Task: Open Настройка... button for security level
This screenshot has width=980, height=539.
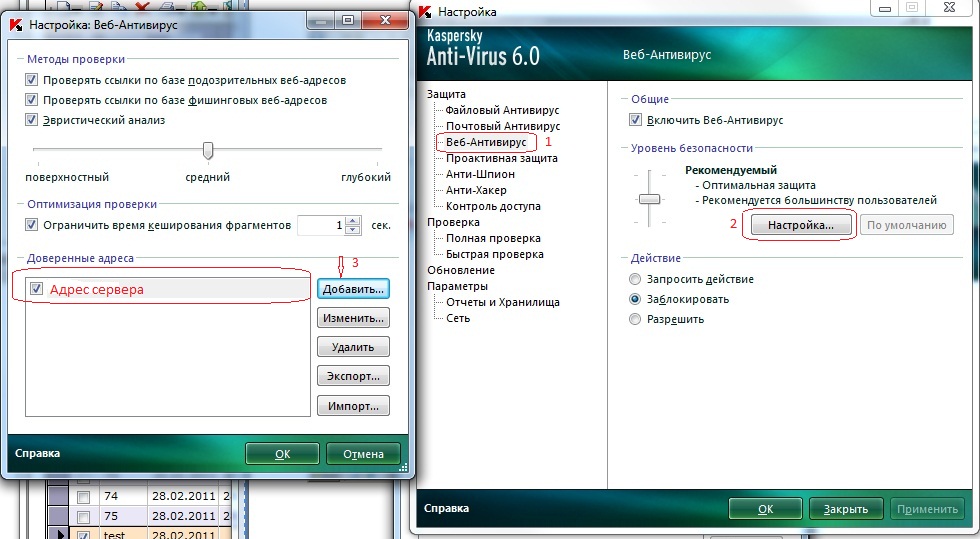Action: [801, 225]
